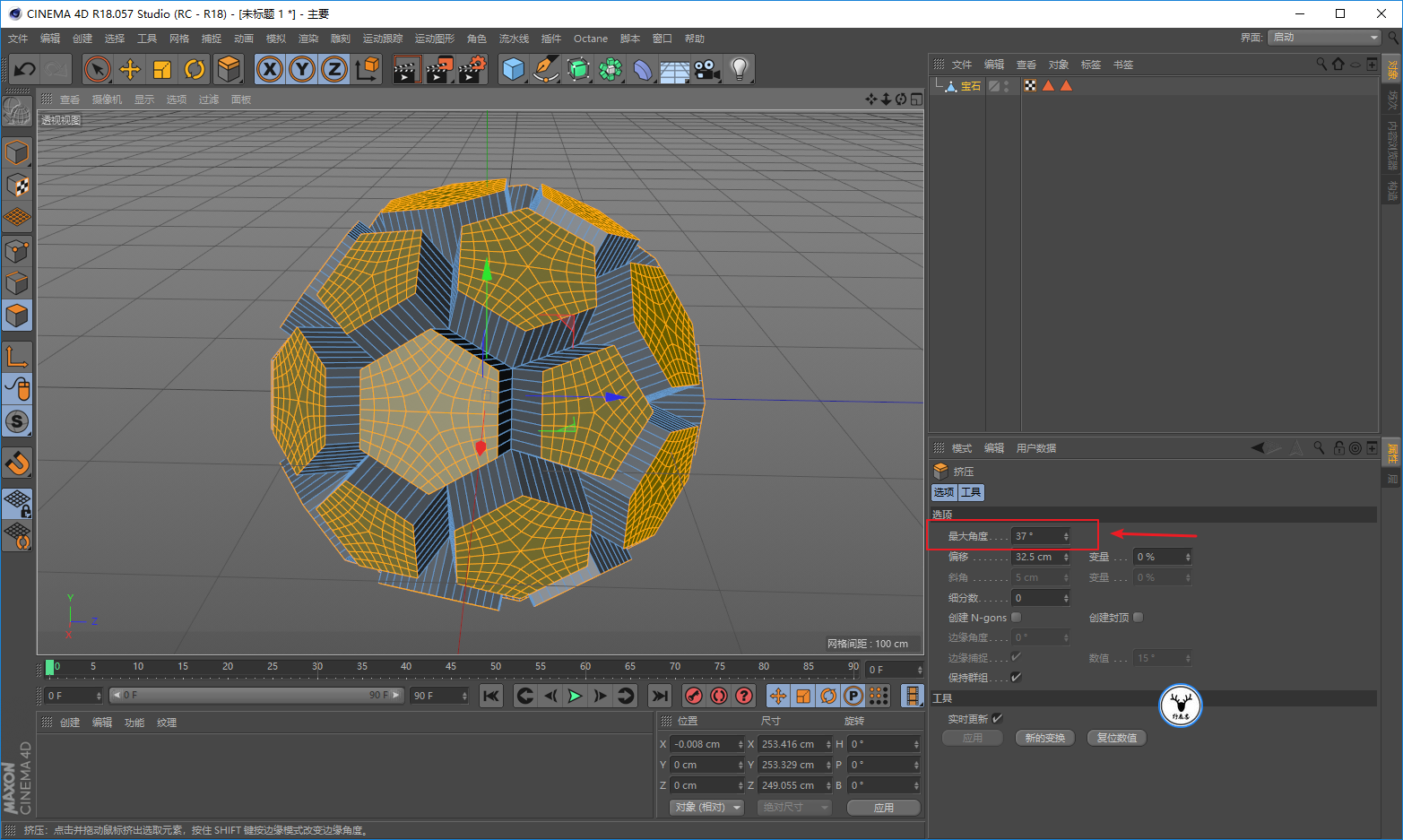Click the 应用 button in coordinates panel
The height and width of the screenshot is (840, 1403).
[884, 807]
